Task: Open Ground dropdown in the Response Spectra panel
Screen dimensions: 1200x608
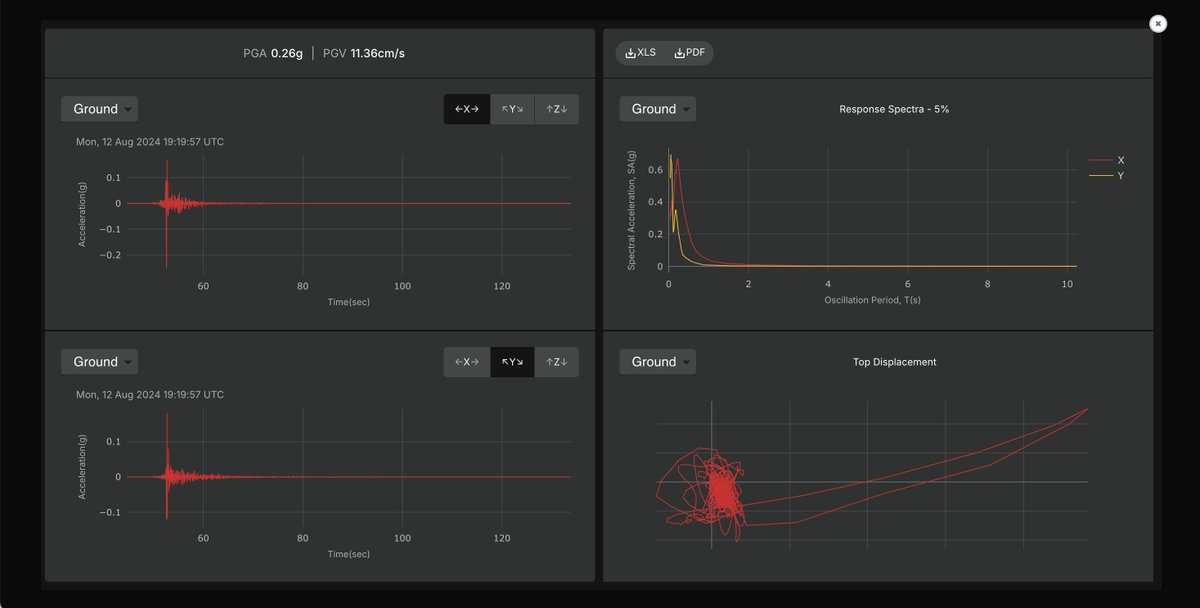Action: (x=657, y=109)
